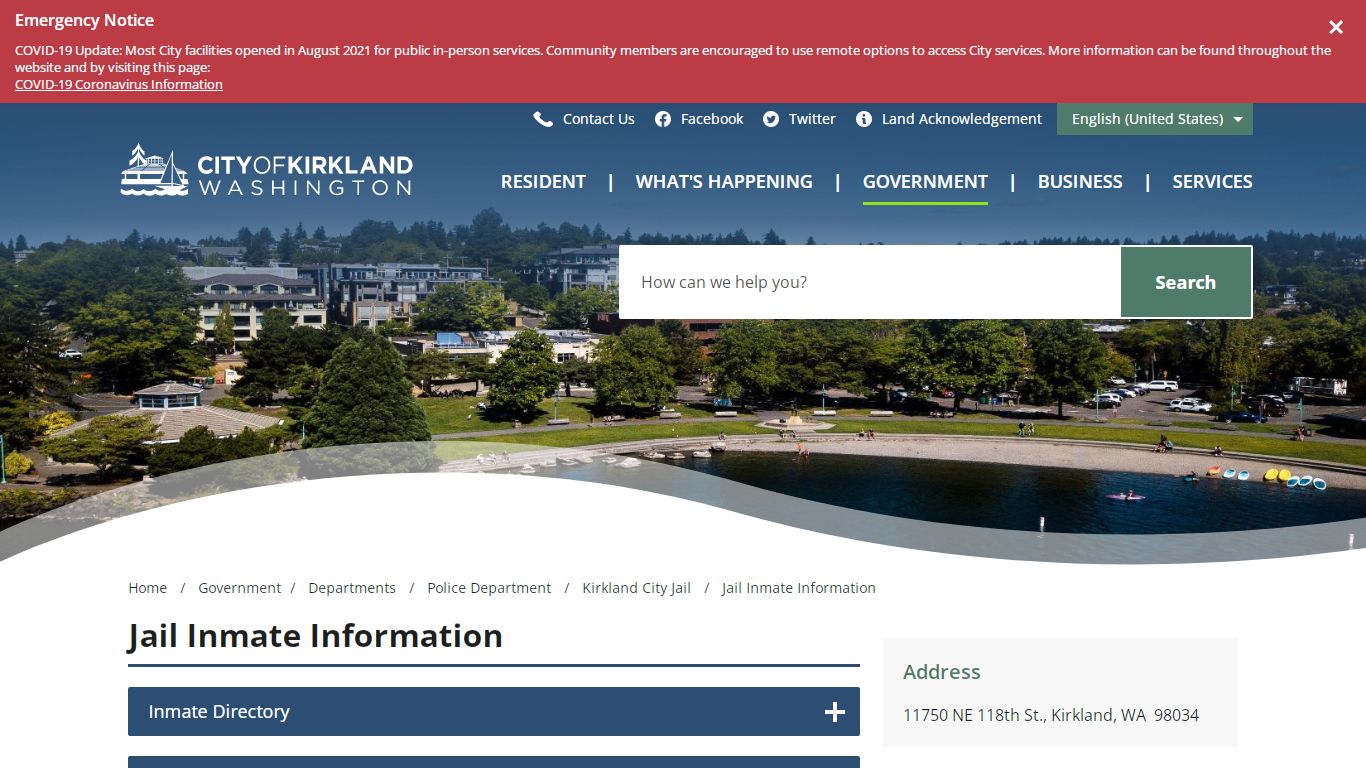Close the Emergency Notice banner
Screen dimensions: 1366x768
pos(1336,27)
